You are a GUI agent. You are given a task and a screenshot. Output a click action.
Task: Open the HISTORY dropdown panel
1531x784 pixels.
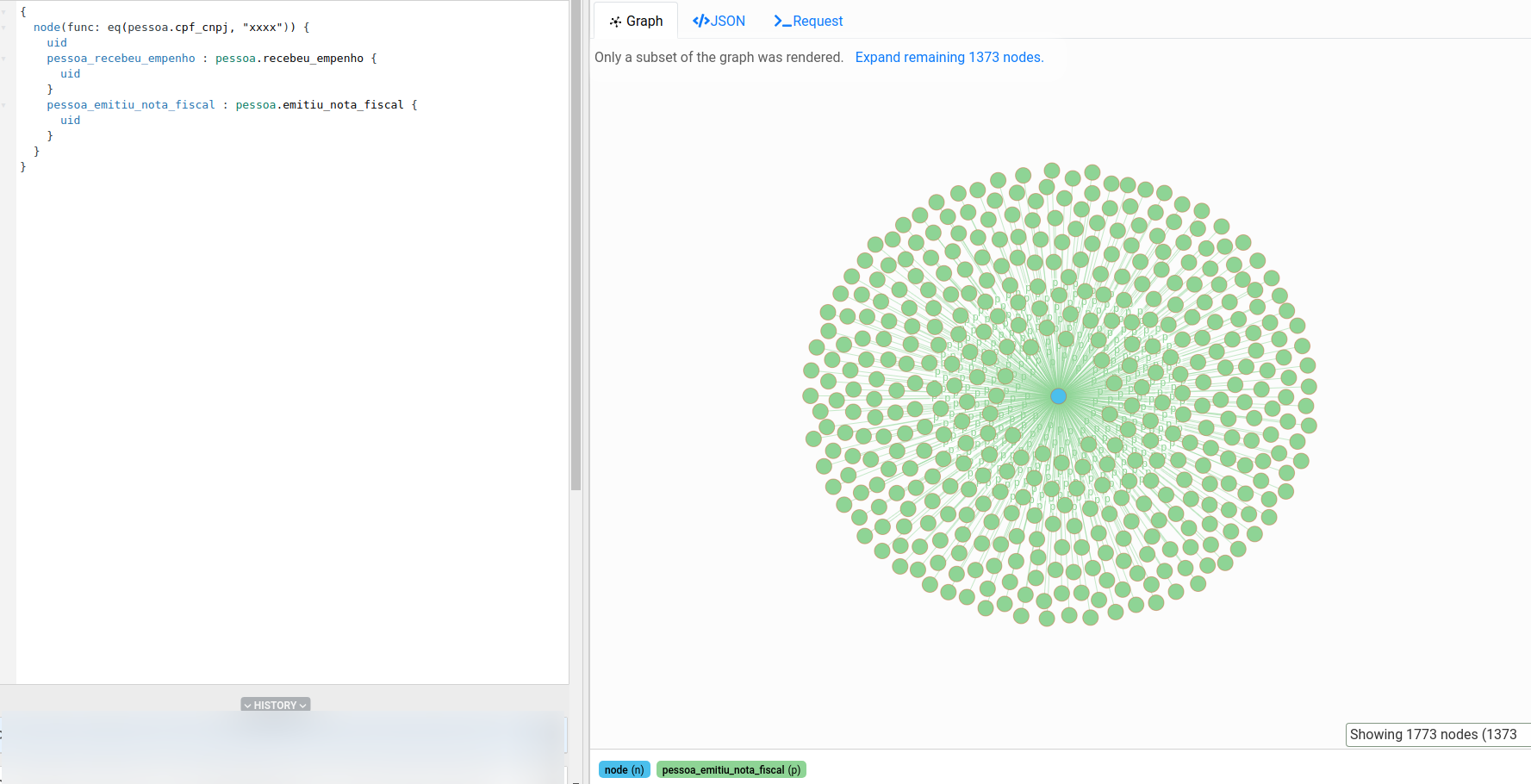point(275,704)
